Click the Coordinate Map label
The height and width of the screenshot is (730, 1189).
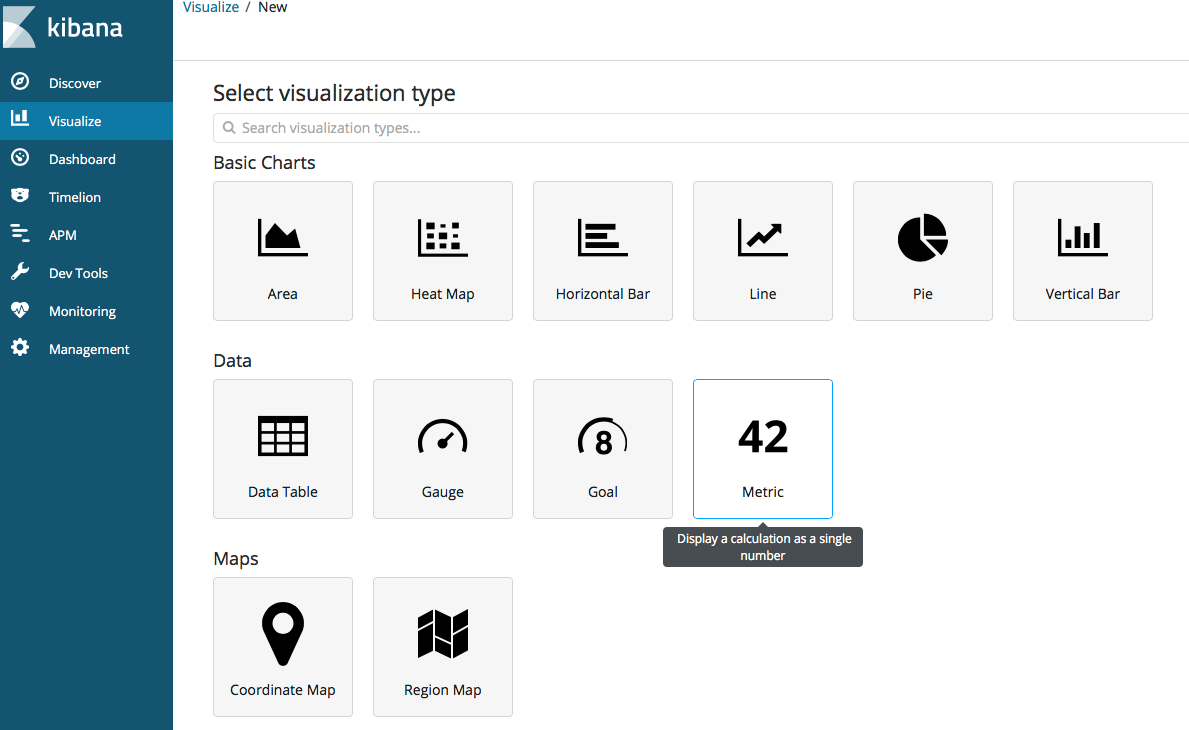click(283, 690)
